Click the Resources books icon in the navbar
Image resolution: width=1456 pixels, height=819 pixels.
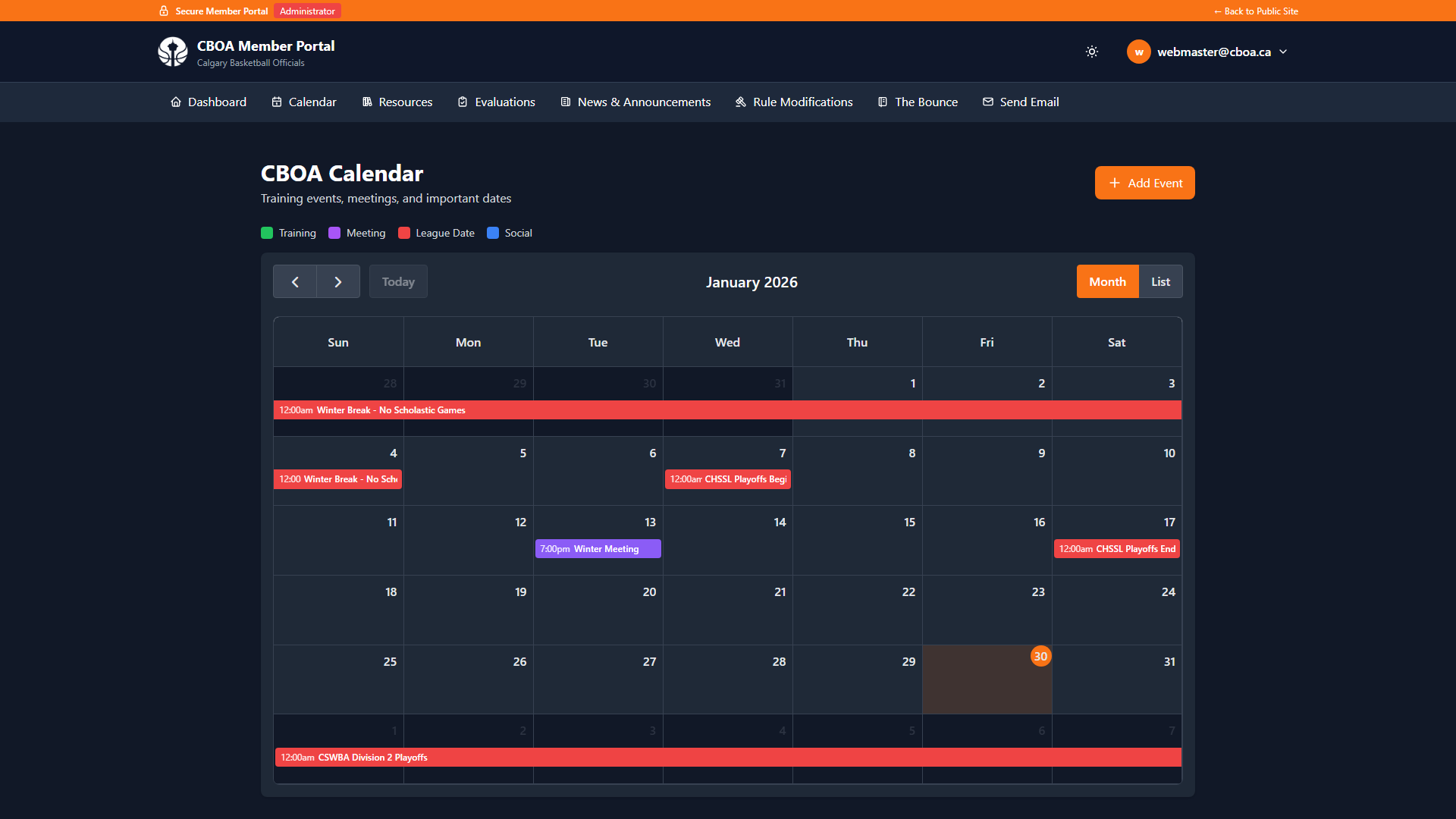(367, 102)
